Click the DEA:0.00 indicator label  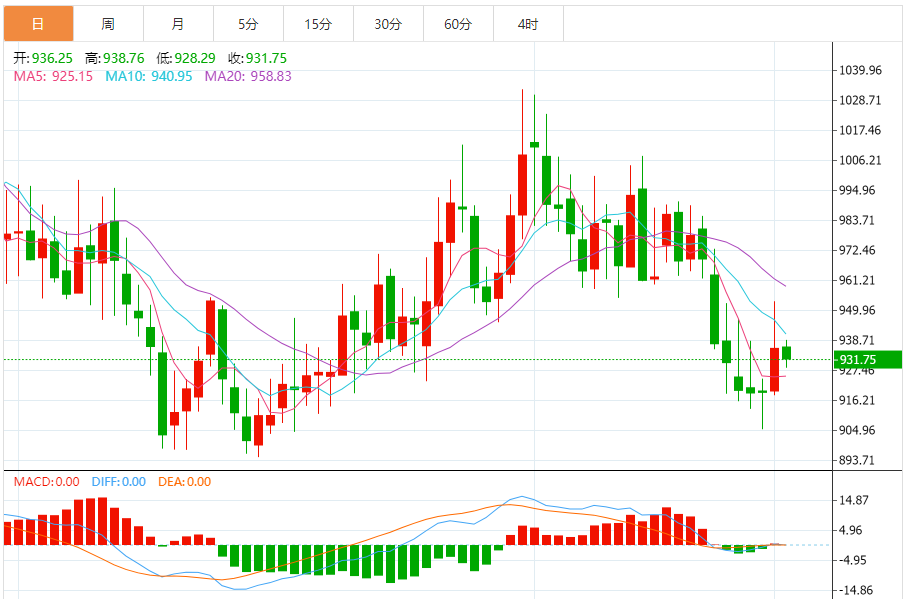(184, 482)
